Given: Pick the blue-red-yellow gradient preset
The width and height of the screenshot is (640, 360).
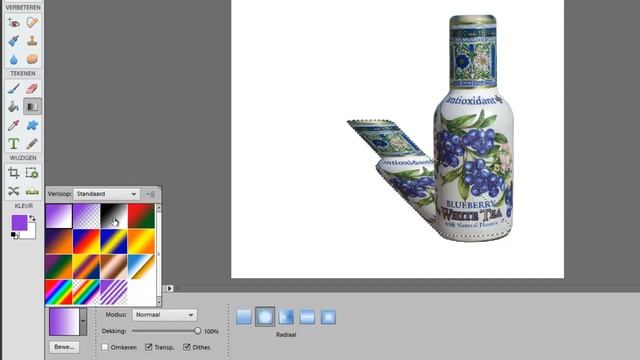Looking at the screenshot, I should tap(86, 241).
